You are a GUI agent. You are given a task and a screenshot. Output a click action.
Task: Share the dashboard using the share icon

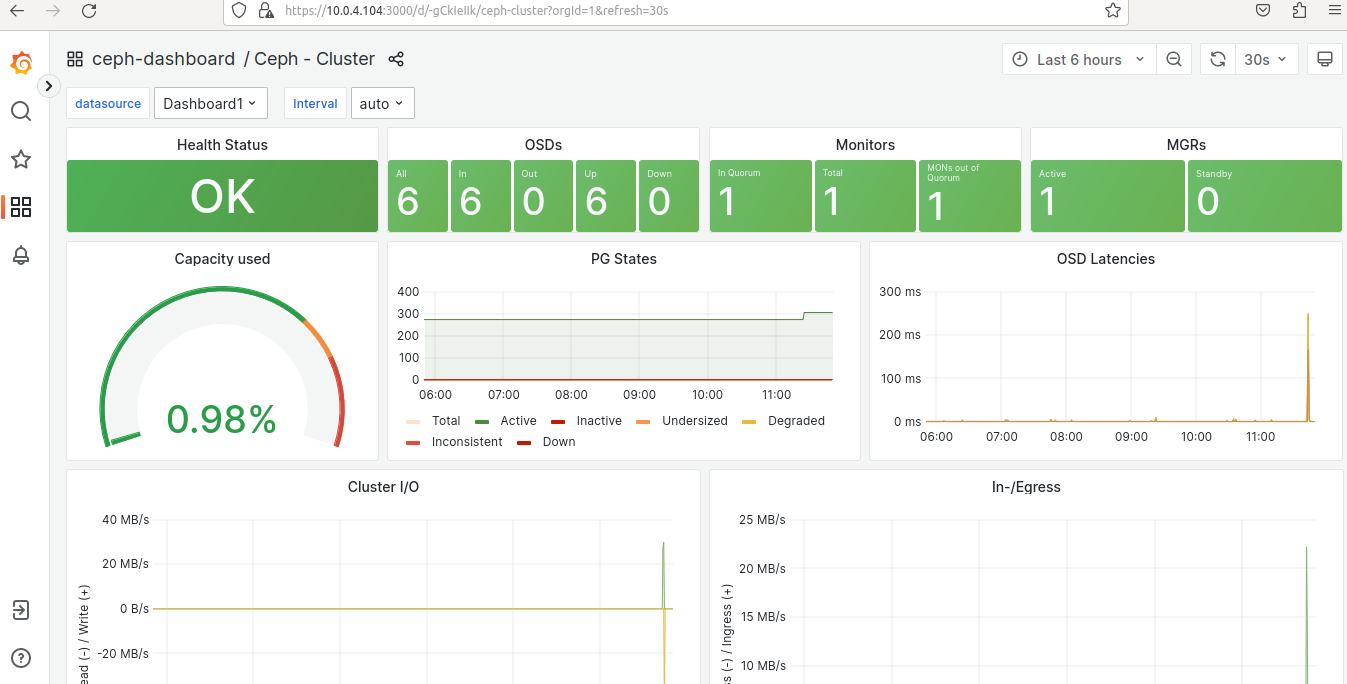(396, 59)
